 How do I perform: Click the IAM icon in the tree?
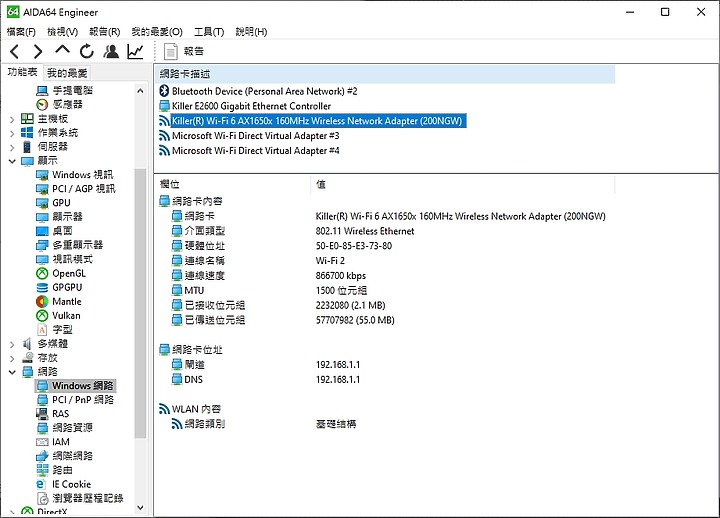(x=42, y=442)
